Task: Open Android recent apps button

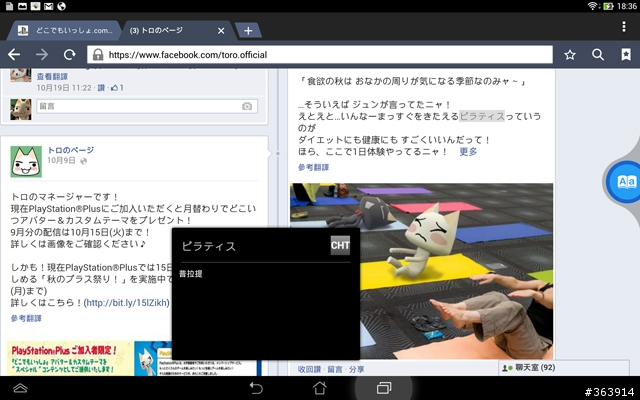Action: [384, 388]
